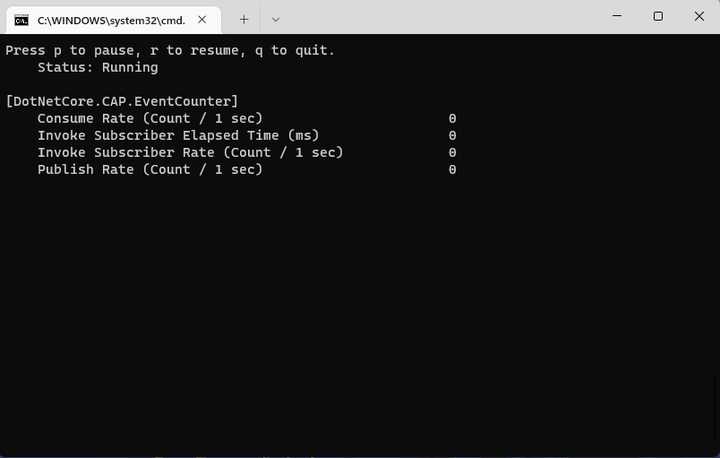The height and width of the screenshot is (458, 720).
Task: Click the 'Press p to pause' instruction line
Action: [x=170, y=50]
